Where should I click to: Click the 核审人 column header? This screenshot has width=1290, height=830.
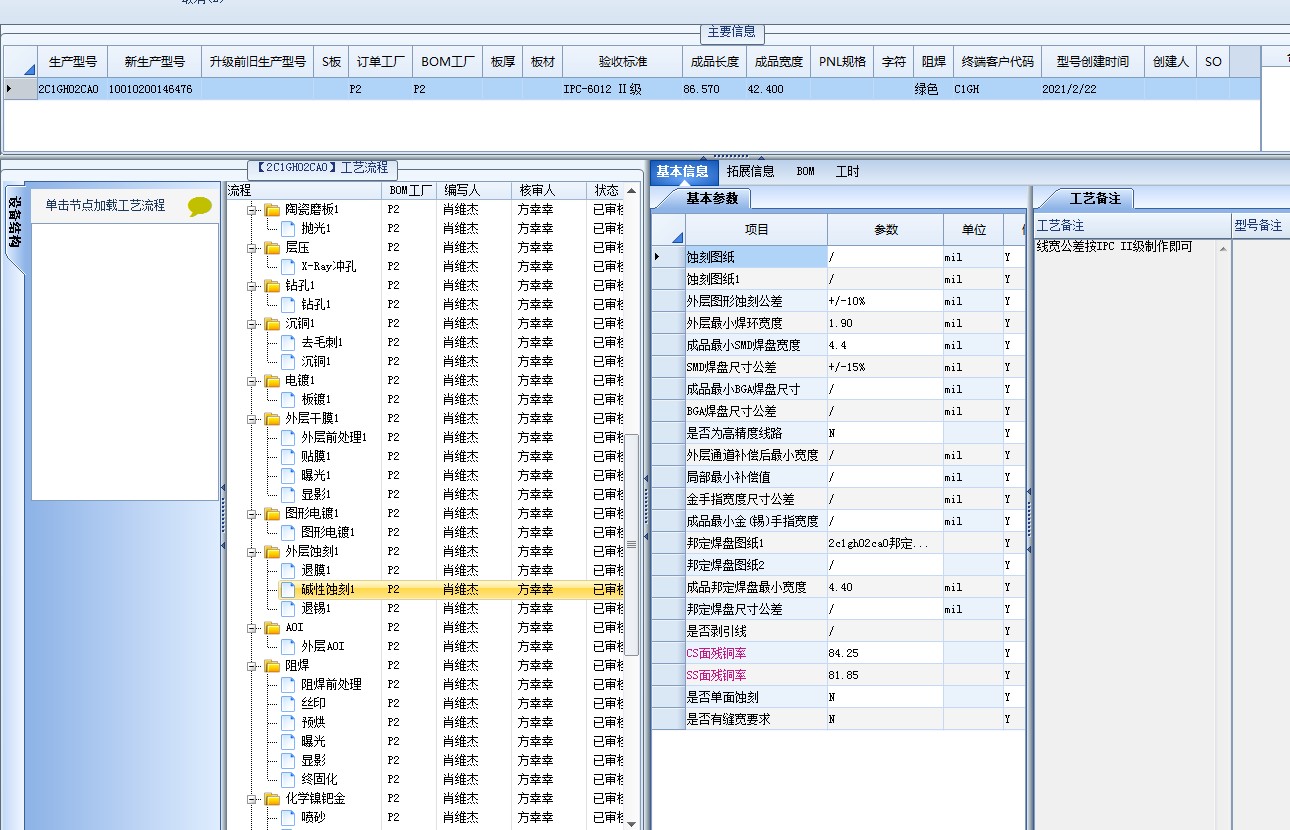pos(549,190)
